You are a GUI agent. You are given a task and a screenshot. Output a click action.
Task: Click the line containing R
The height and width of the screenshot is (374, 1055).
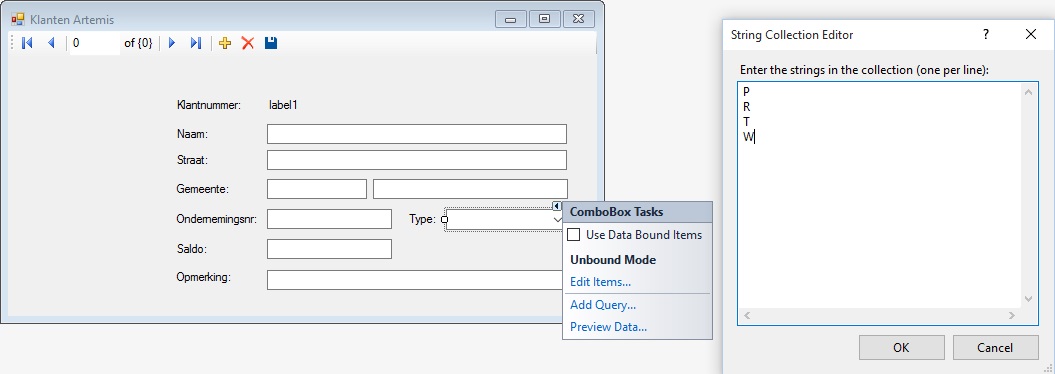click(x=747, y=106)
